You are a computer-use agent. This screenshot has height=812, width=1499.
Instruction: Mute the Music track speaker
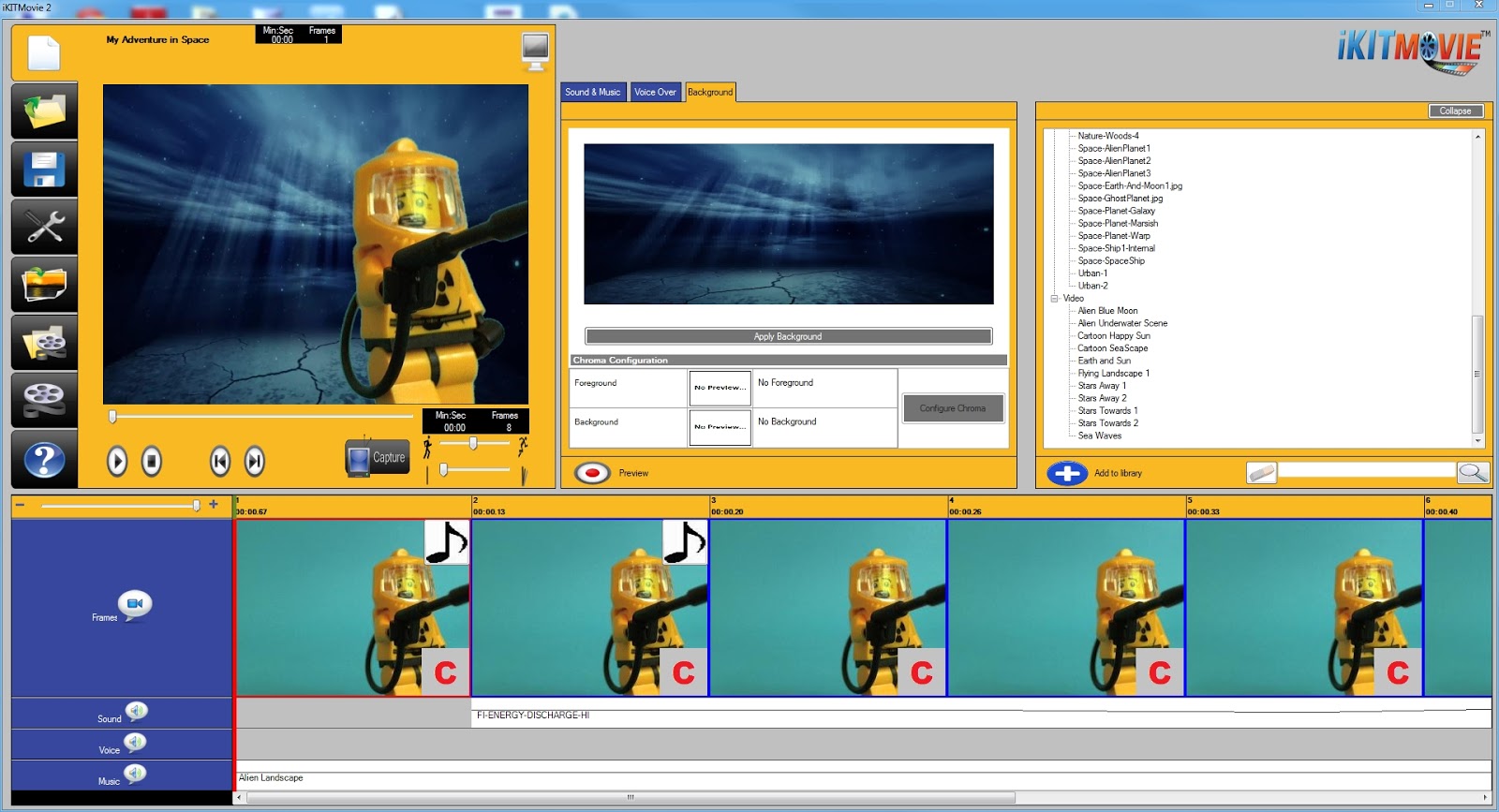pos(136,775)
